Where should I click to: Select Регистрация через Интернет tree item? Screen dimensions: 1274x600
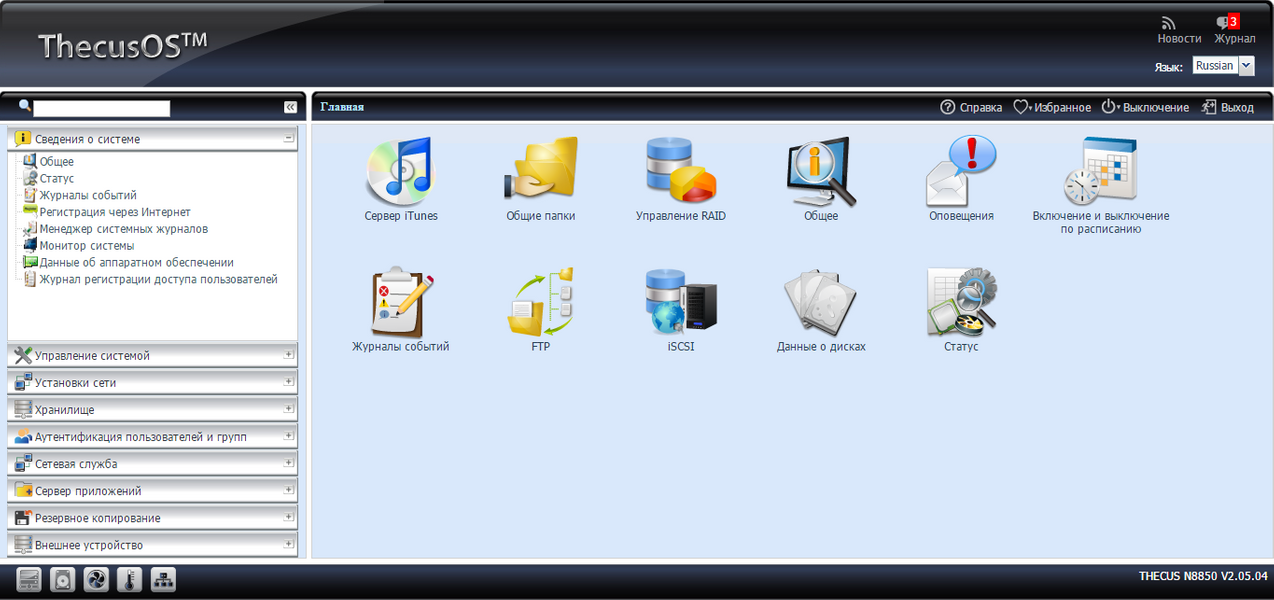point(115,212)
